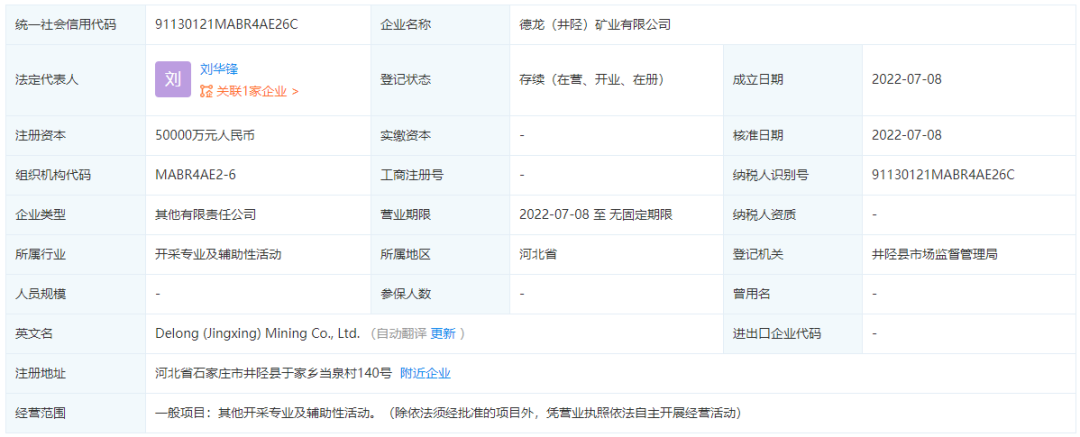Select registered capital 50000万元人民币

pos(205,135)
